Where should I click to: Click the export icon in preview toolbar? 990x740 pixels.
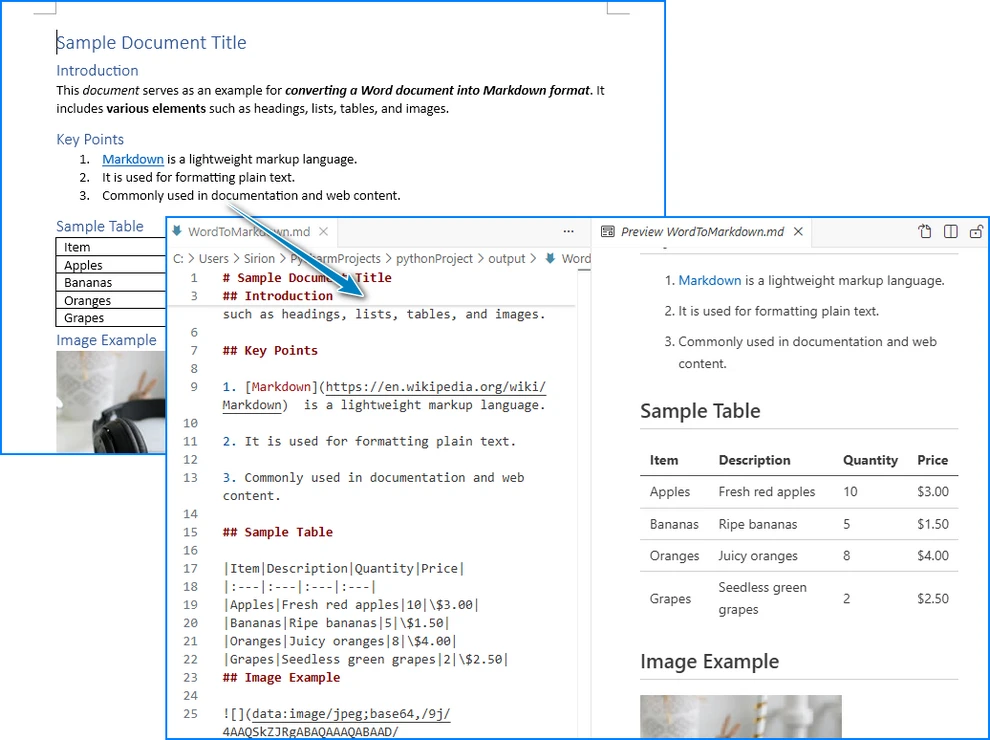tap(924, 231)
